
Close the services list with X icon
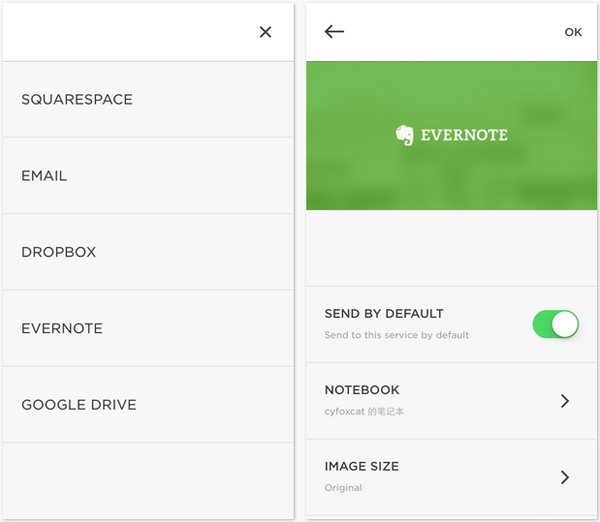pyautogui.click(x=265, y=32)
